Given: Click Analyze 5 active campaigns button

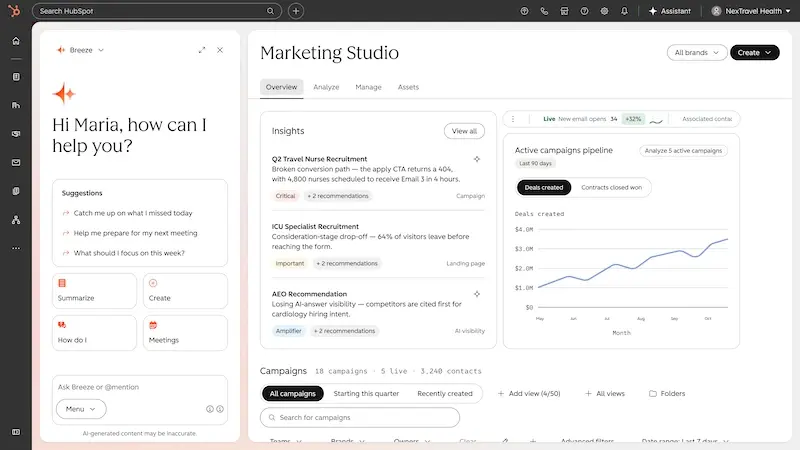Looking at the screenshot, I should pos(683,151).
